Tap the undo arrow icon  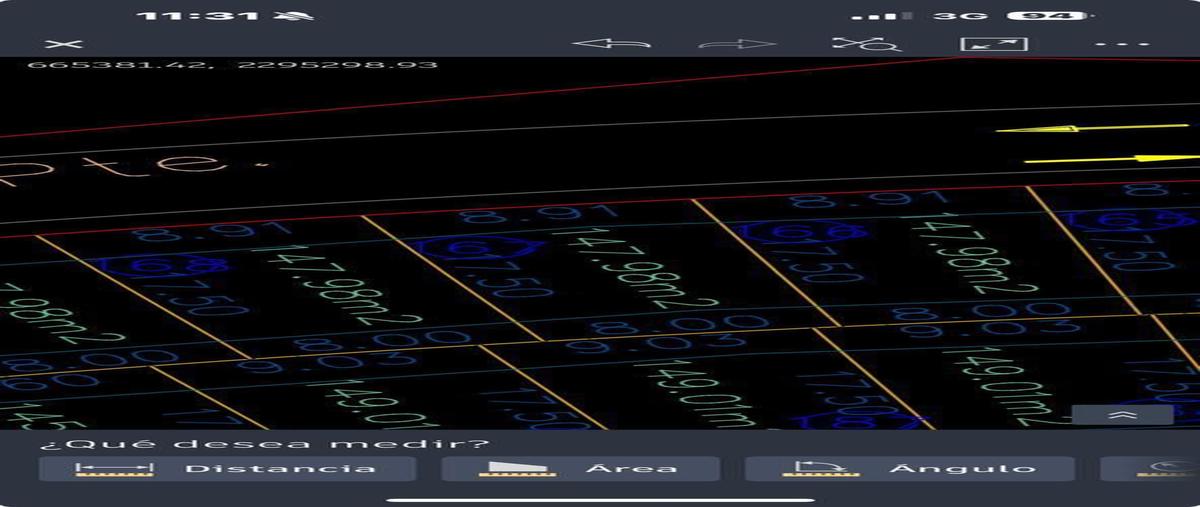click(x=611, y=44)
